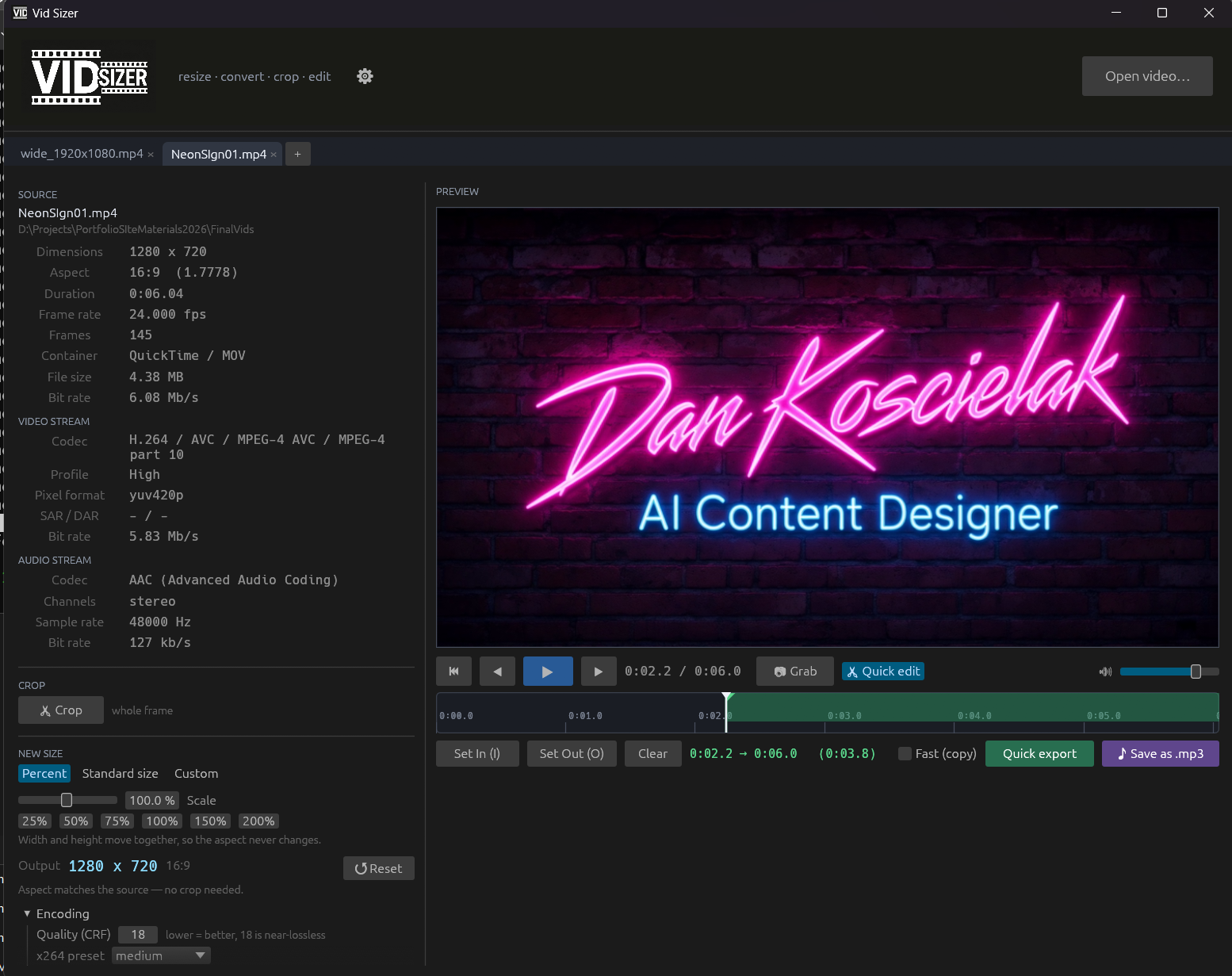The image size is (1232, 976).
Task: Set scale to 75%
Action: click(x=117, y=821)
